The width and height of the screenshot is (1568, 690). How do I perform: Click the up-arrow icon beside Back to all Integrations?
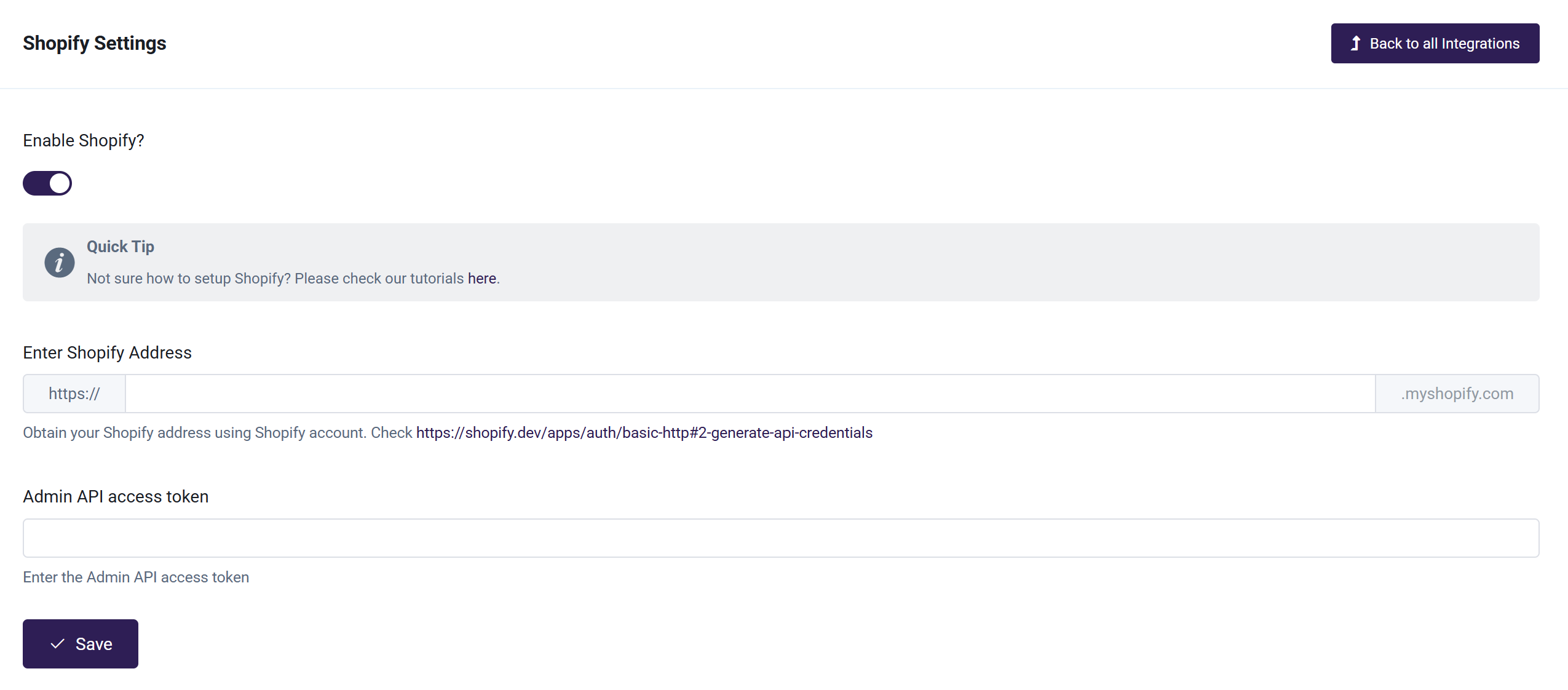click(x=1355, y=44)
